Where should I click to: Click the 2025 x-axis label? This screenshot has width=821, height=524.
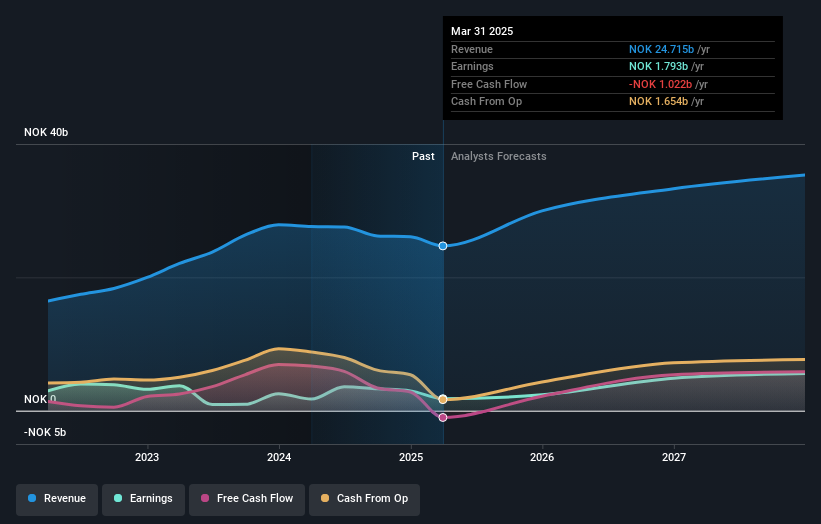[411, 458]
